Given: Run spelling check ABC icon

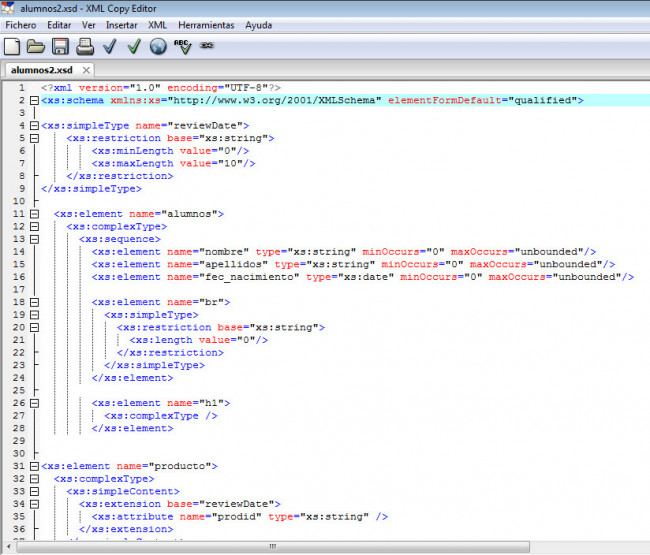Looking at the screenshot, I should [182, 46].
